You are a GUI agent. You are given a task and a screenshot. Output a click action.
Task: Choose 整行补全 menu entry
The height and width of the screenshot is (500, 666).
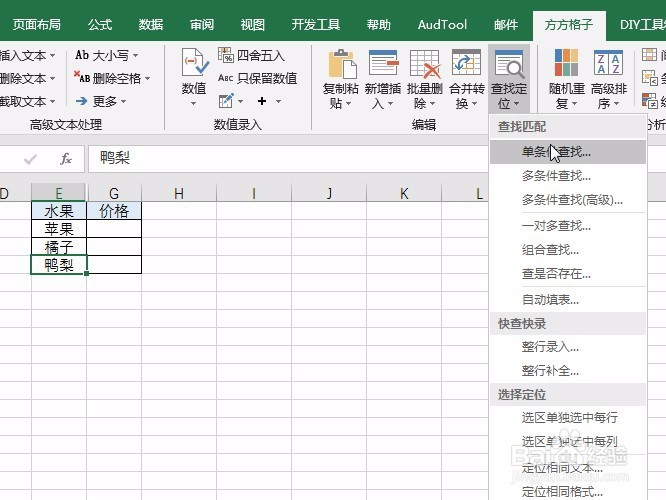[x=568, y=371]
